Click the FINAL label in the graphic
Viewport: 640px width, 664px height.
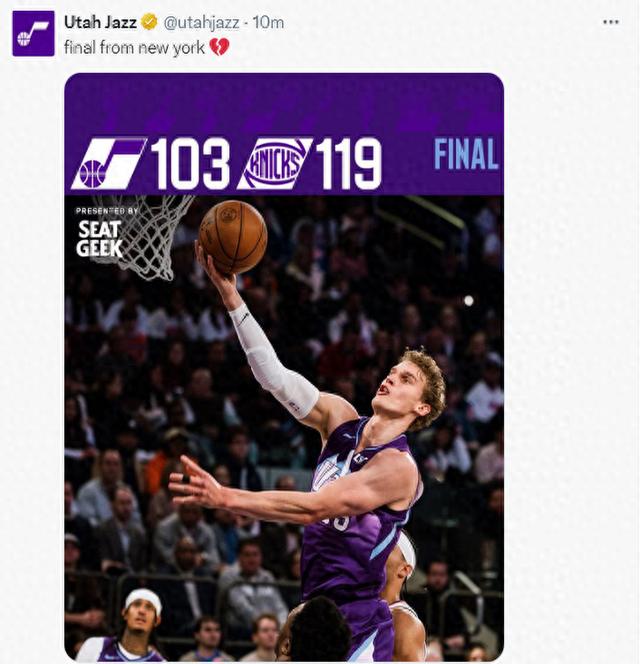pos(465,155)
